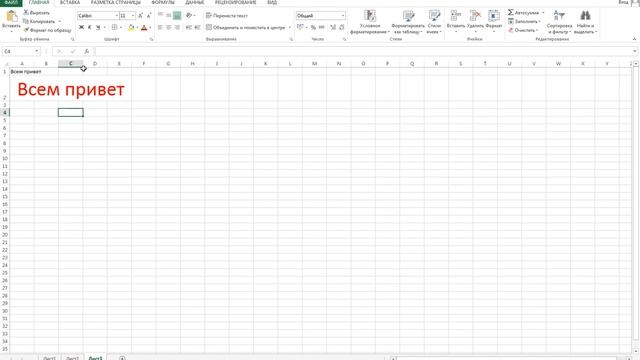Open the font size 11 dropdown
This screenshot has width=640, height=360.
tap(133, 16)
